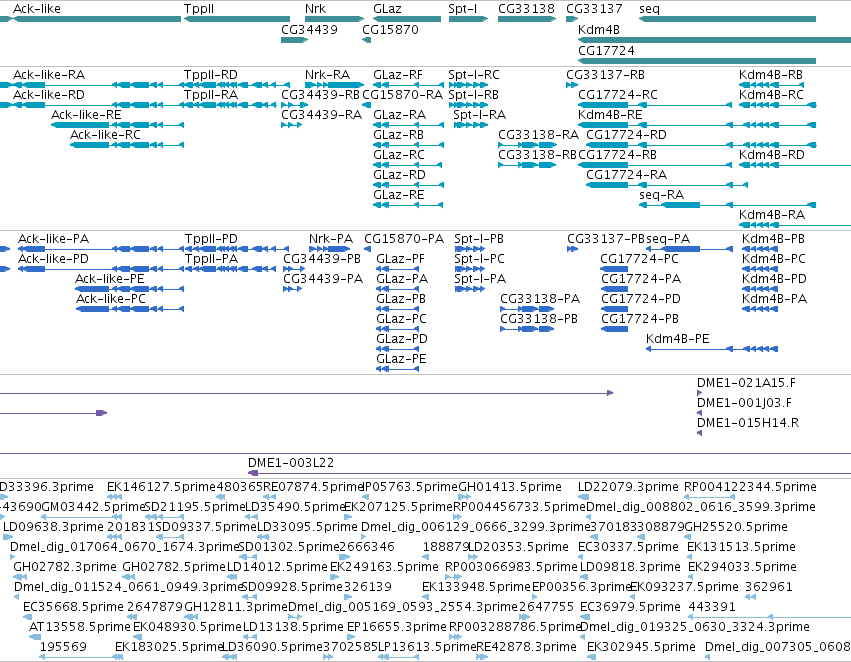
Task: Select the DME1-015H14.R clone label
Action: (748, 423)
